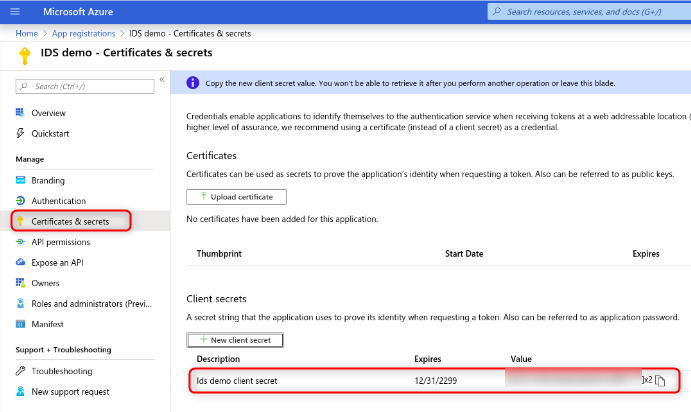Focus the top resource search bar

pyautogui.click(x=589, y=12)
